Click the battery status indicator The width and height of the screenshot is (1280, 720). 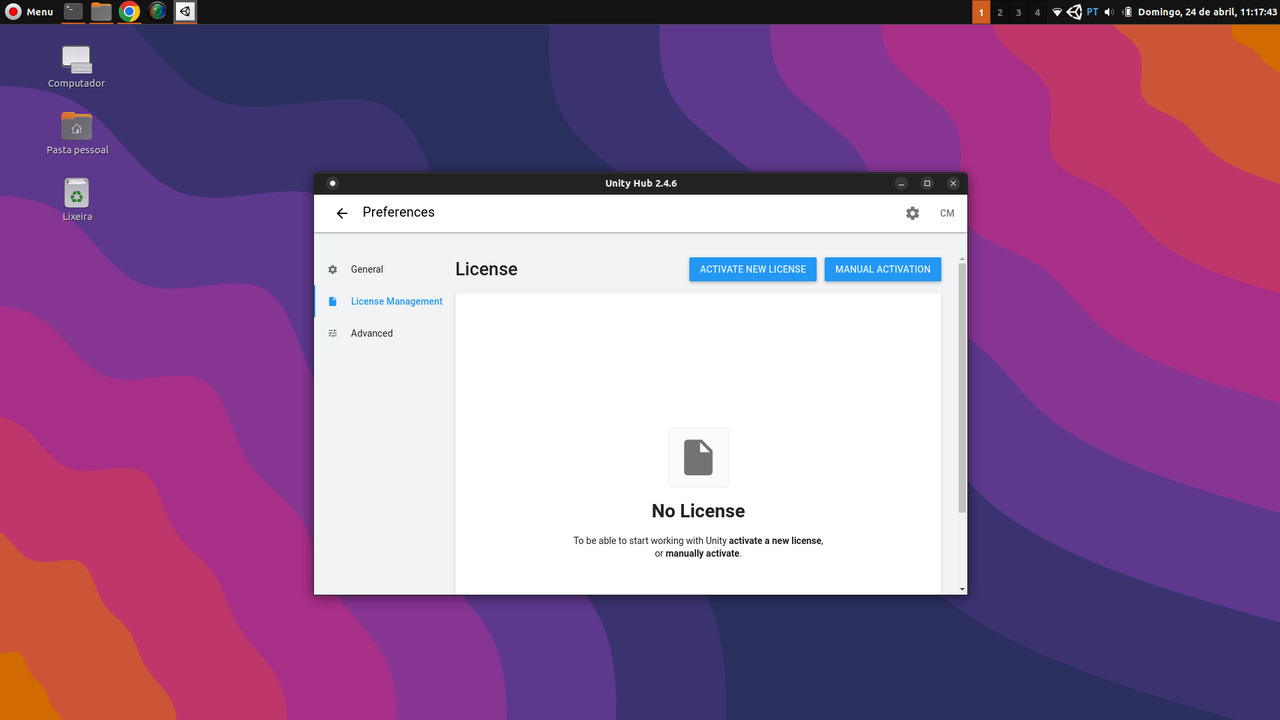point(1127,12)
